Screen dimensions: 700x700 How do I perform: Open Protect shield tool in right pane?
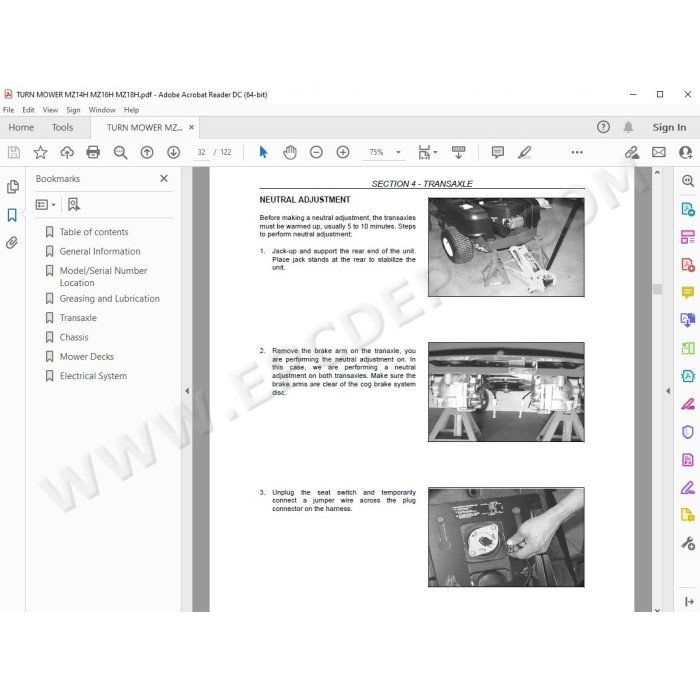point(688,432)
